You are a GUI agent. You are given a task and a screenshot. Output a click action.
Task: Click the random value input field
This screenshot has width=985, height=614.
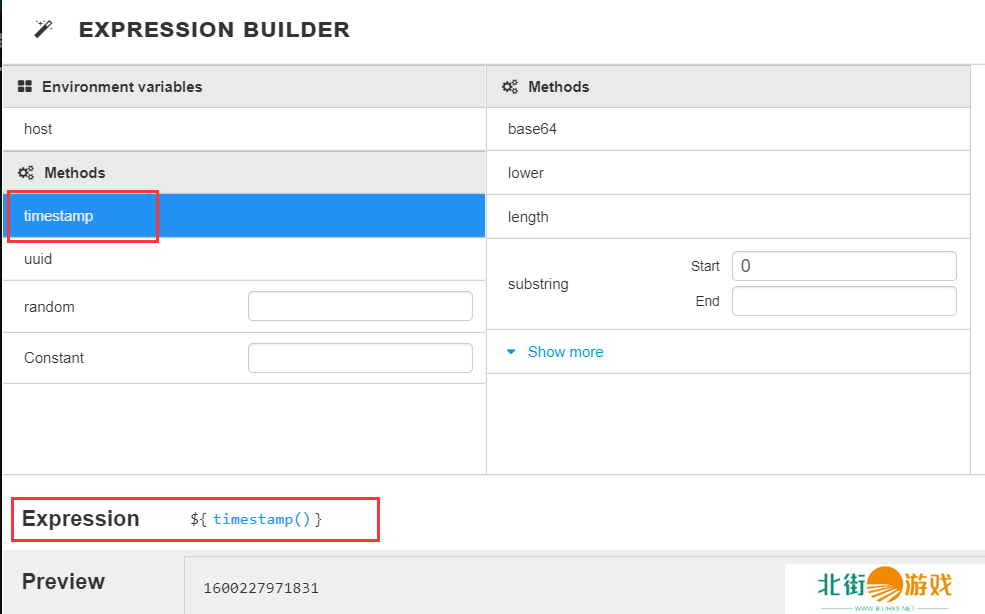pos(360,306)
